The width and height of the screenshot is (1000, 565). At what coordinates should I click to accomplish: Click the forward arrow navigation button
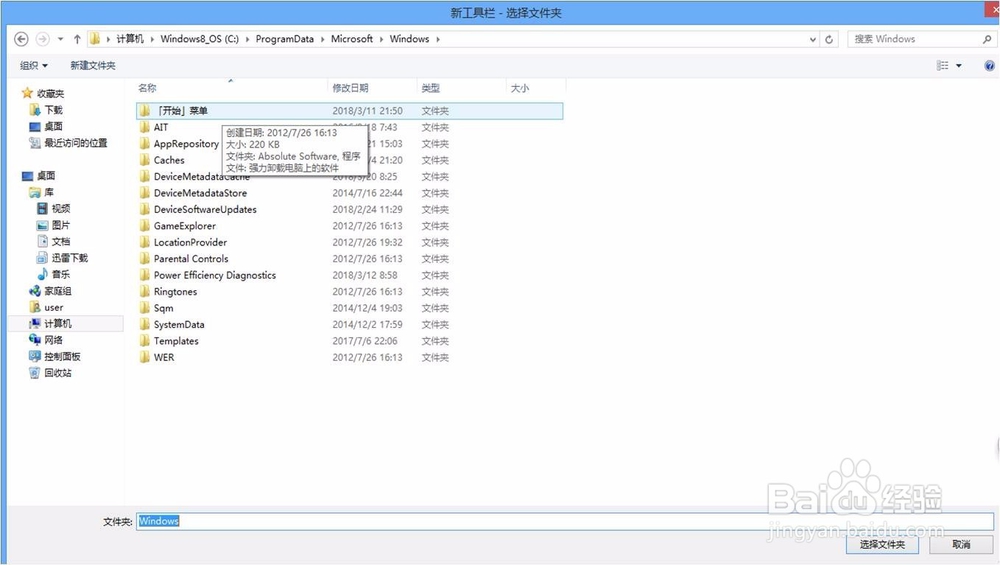point(42,39)
